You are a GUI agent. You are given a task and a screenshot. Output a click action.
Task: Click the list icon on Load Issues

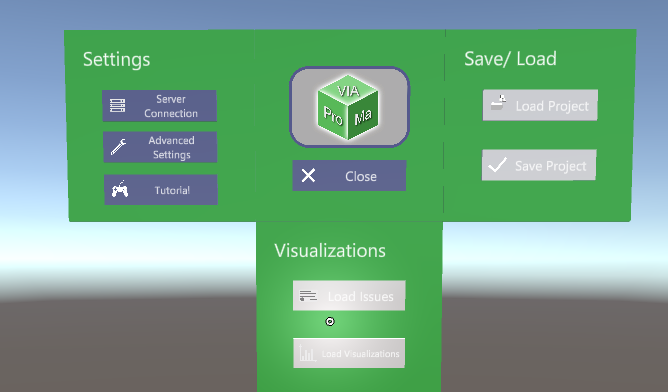click(308, 296)
